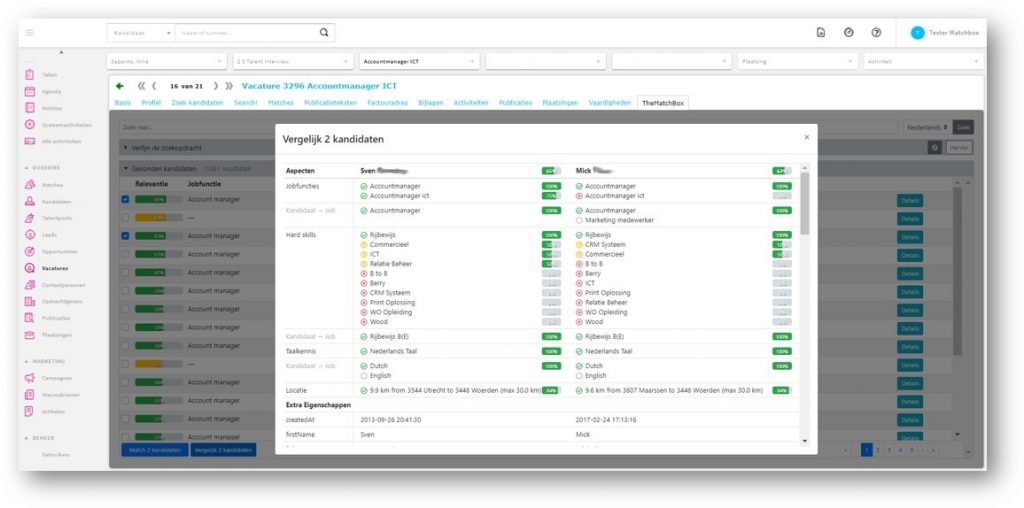Switch to the Factuuradres tab
The height and width of the screenshot is (508, 1024).
387,103
